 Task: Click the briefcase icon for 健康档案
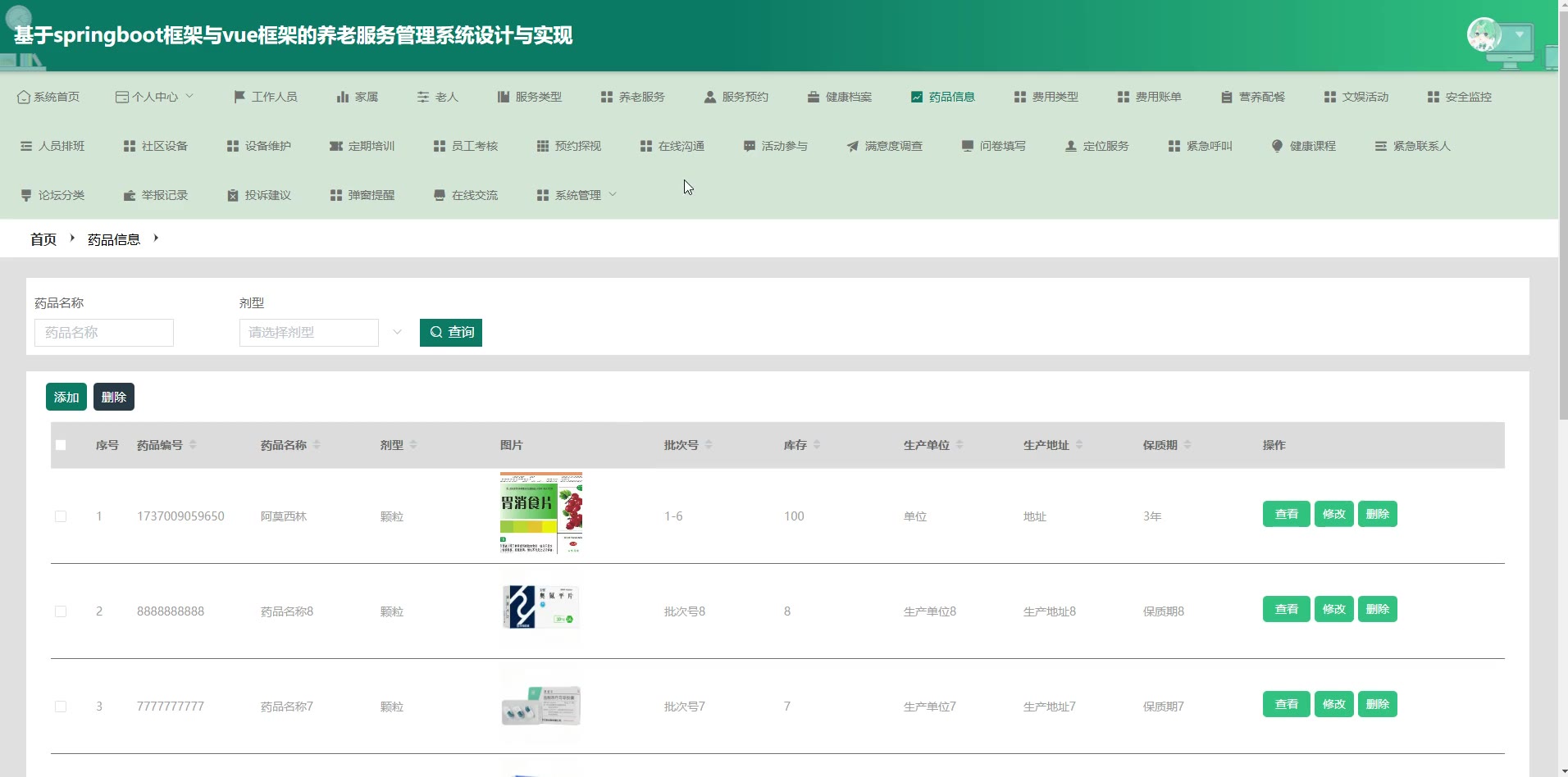tap(814, 97)
